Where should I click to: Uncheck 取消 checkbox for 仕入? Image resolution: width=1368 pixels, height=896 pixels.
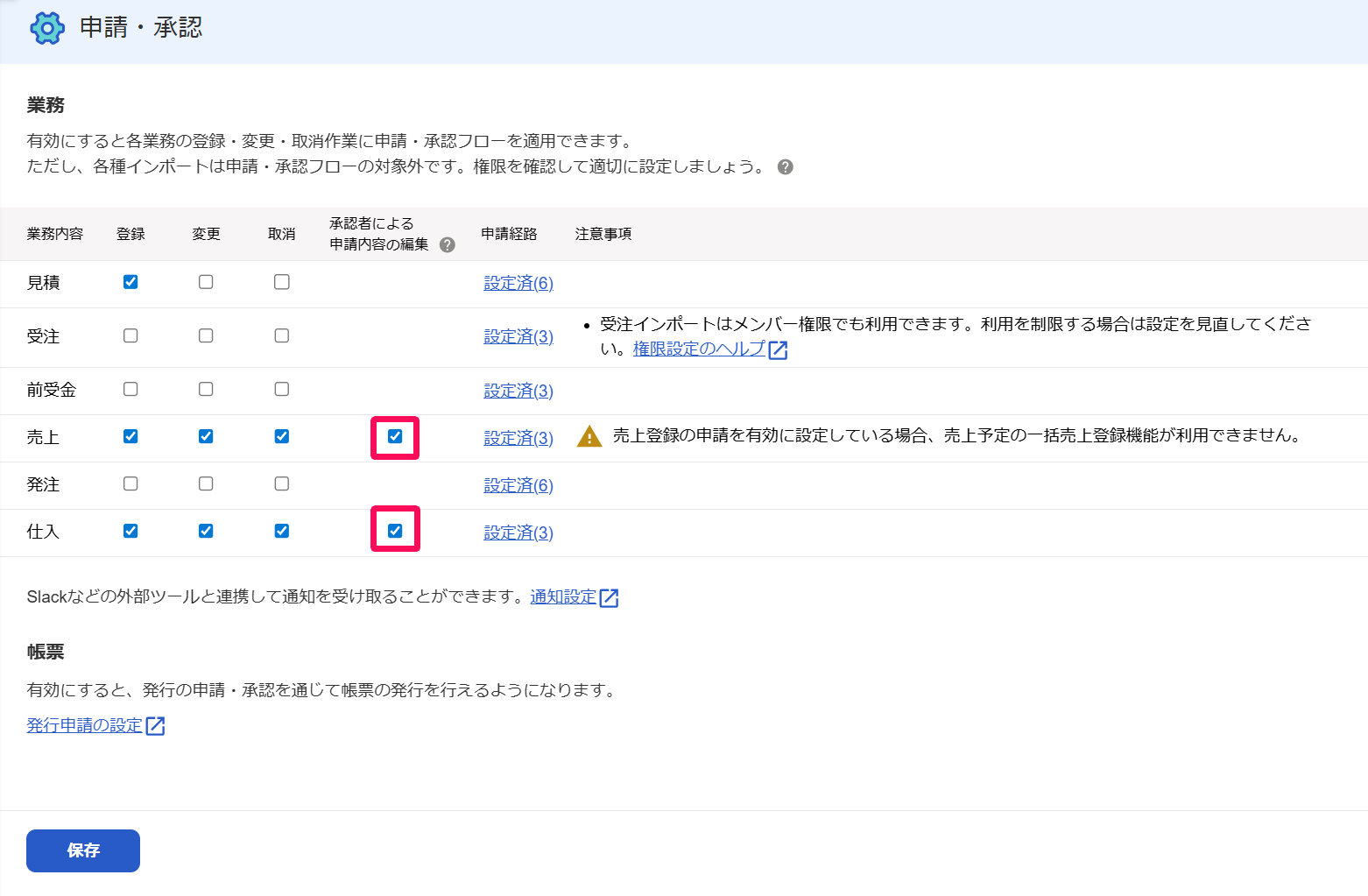point(282,531)
